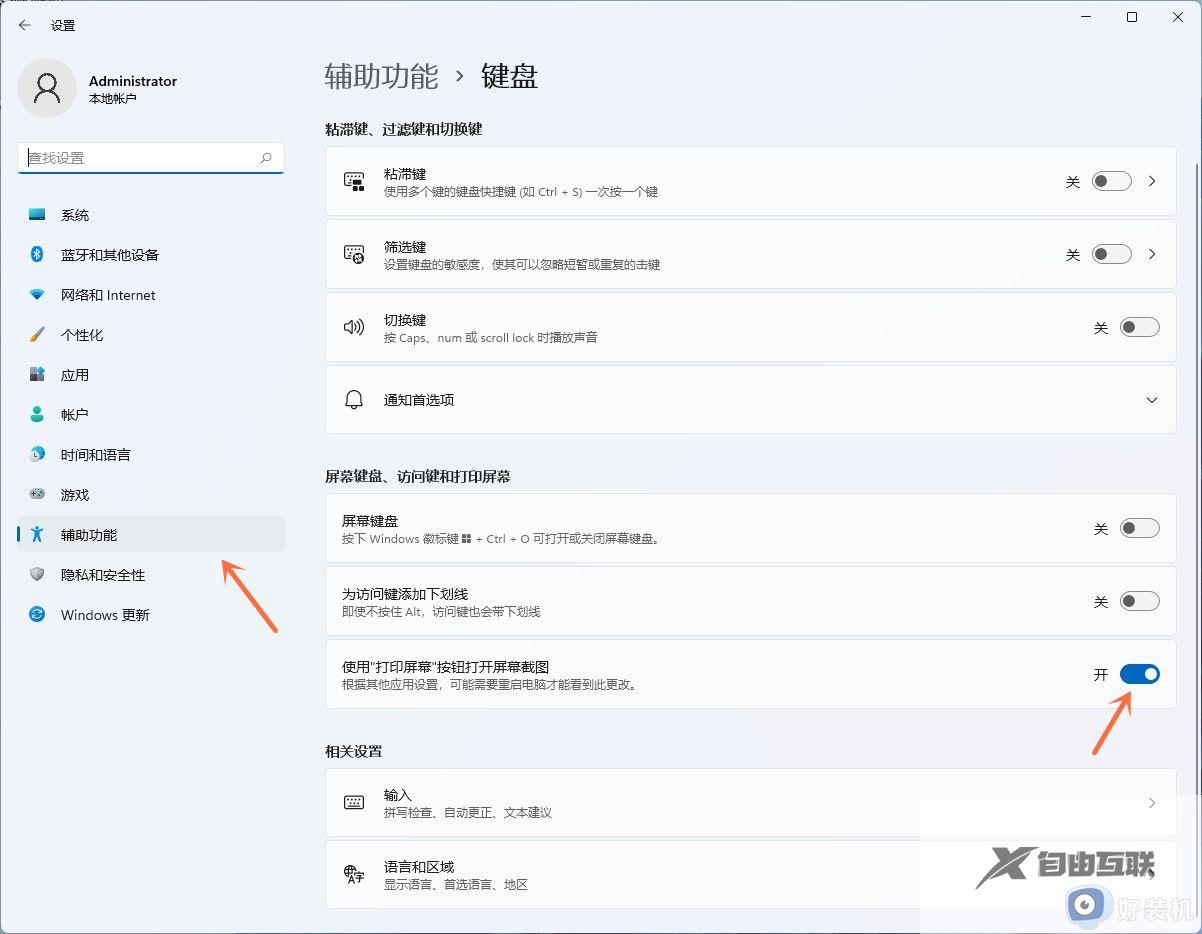Click the 个性化 brush icon
This screenshot has width=1202, height=934.
coord(36,334)
